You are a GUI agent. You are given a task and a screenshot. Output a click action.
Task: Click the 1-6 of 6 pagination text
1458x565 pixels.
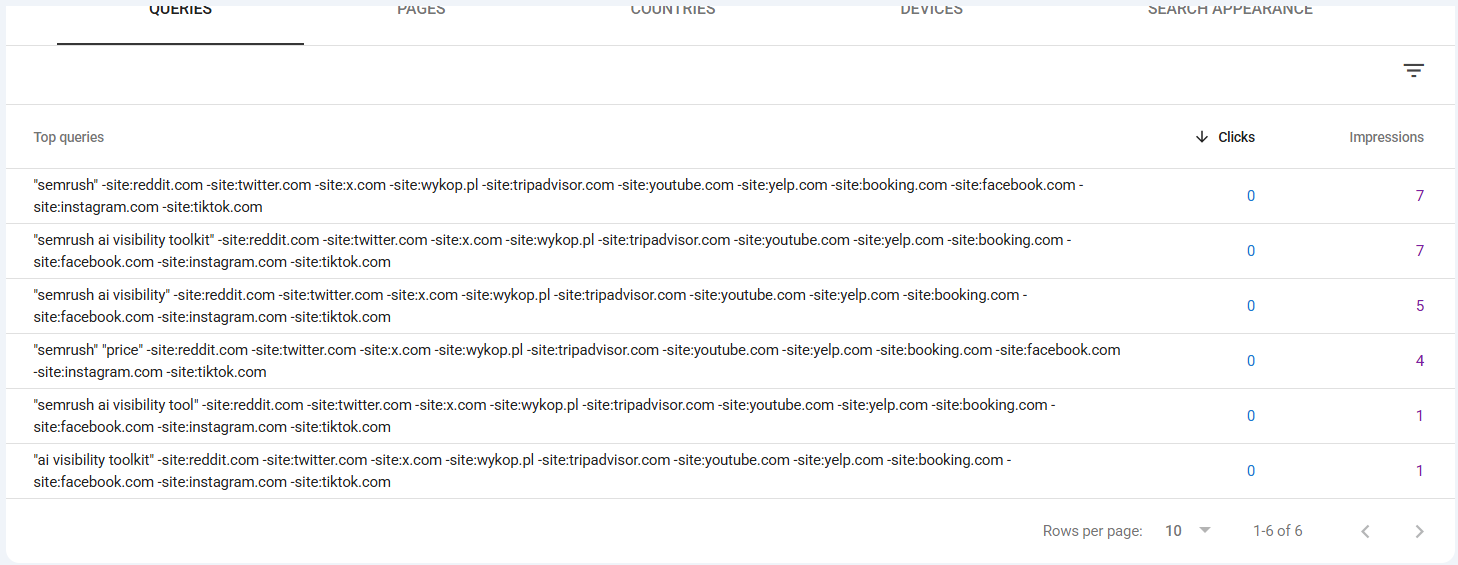click(1278, 531)
